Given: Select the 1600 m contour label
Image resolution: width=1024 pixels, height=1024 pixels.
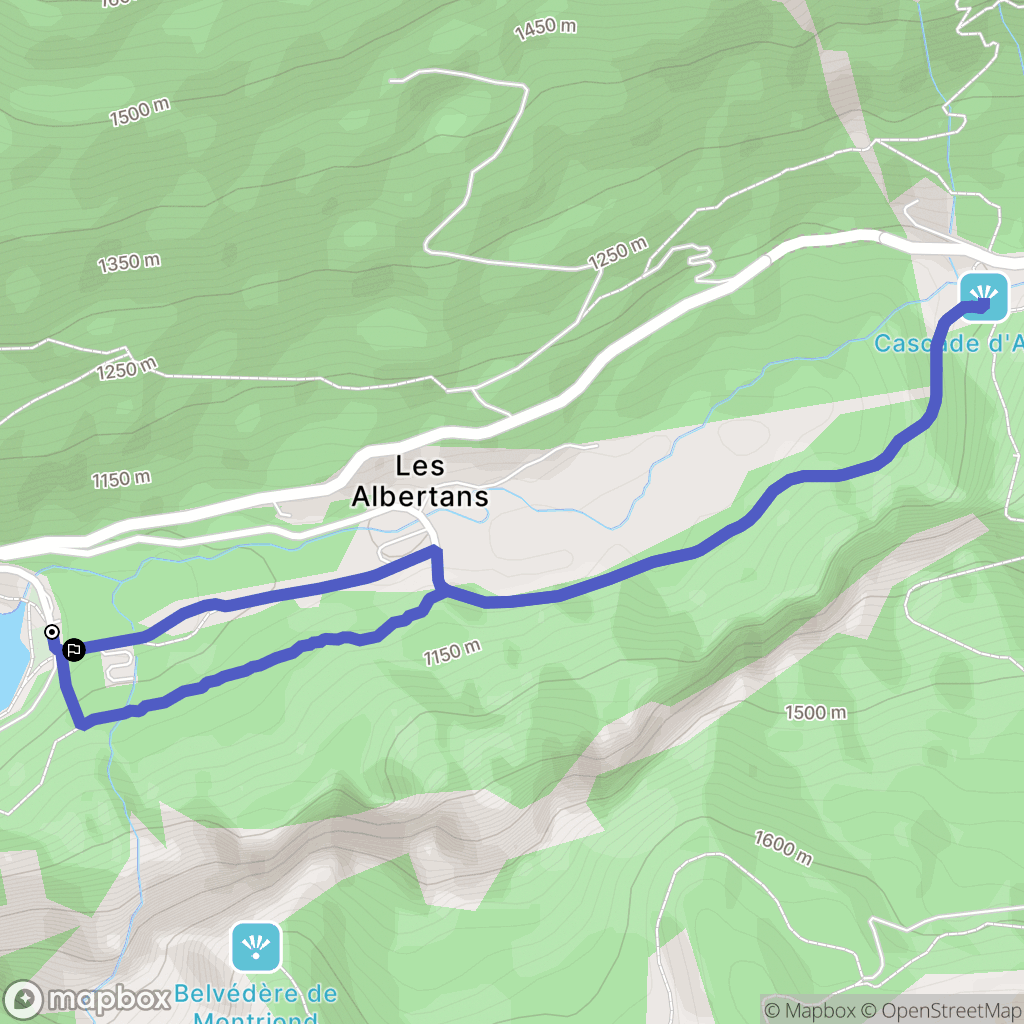Looking at the screenshot, I should tap(784, 848).
